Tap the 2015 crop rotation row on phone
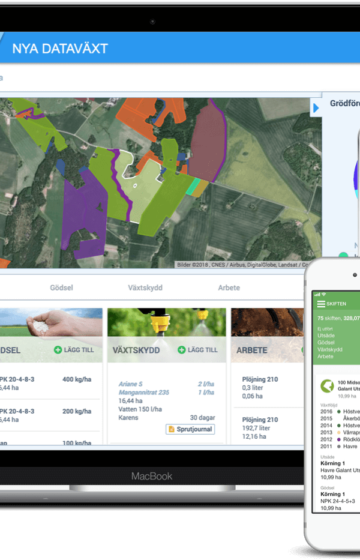The image size is (360, 560). click(340, 419)
